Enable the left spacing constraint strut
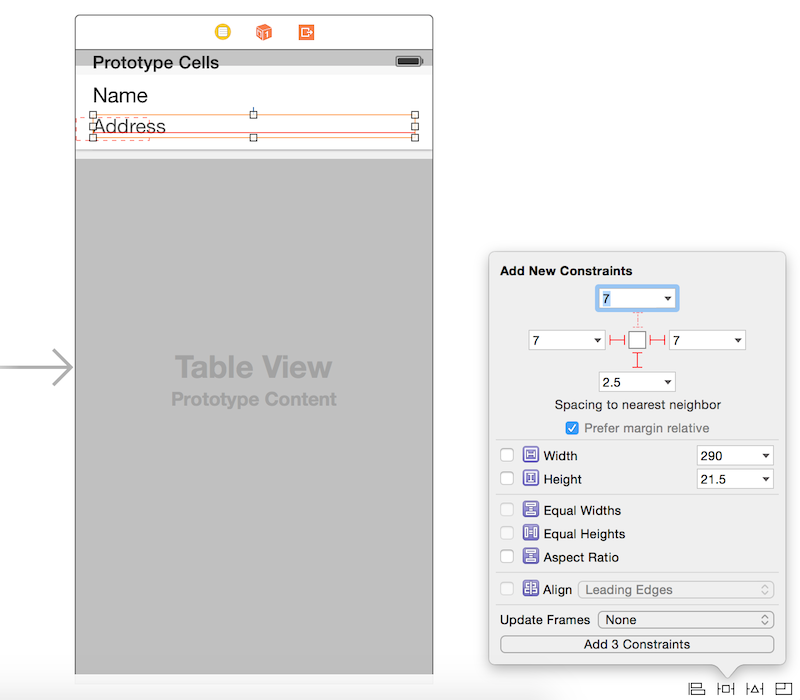The image size is (800, 700). point(617,340)
